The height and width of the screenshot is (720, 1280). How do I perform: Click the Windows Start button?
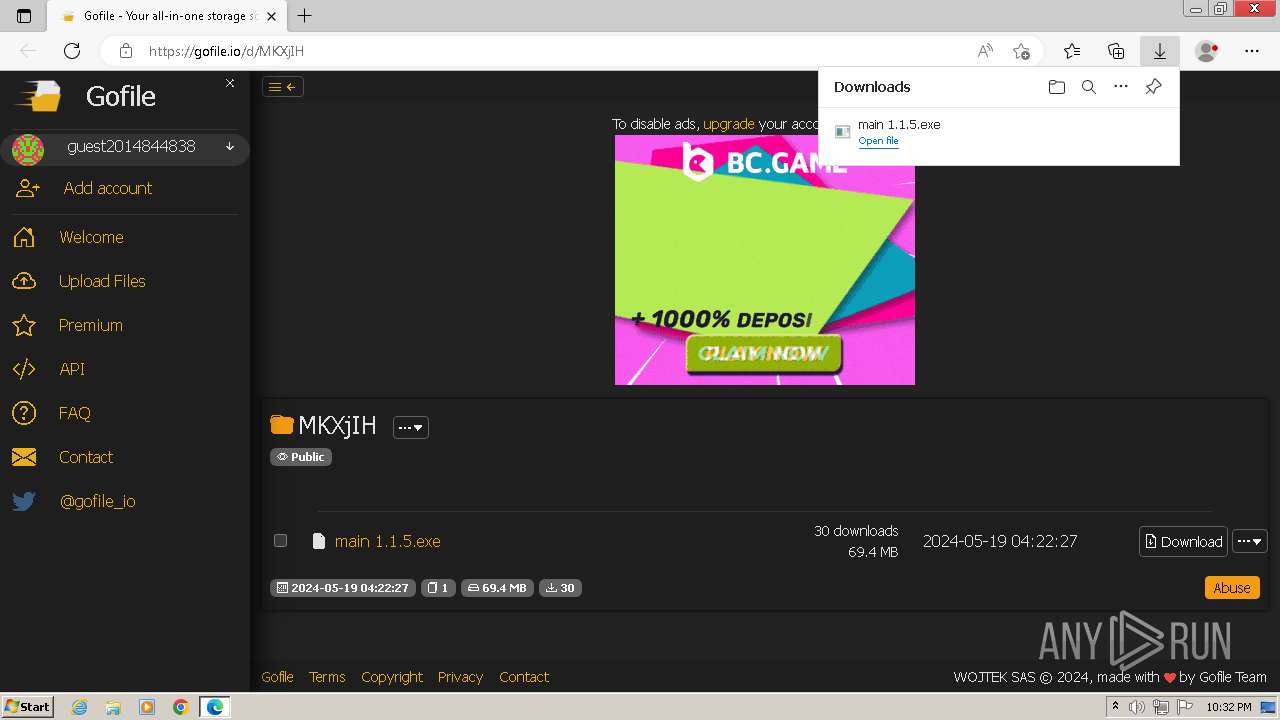pyautogui.click(x=27, y=707)
